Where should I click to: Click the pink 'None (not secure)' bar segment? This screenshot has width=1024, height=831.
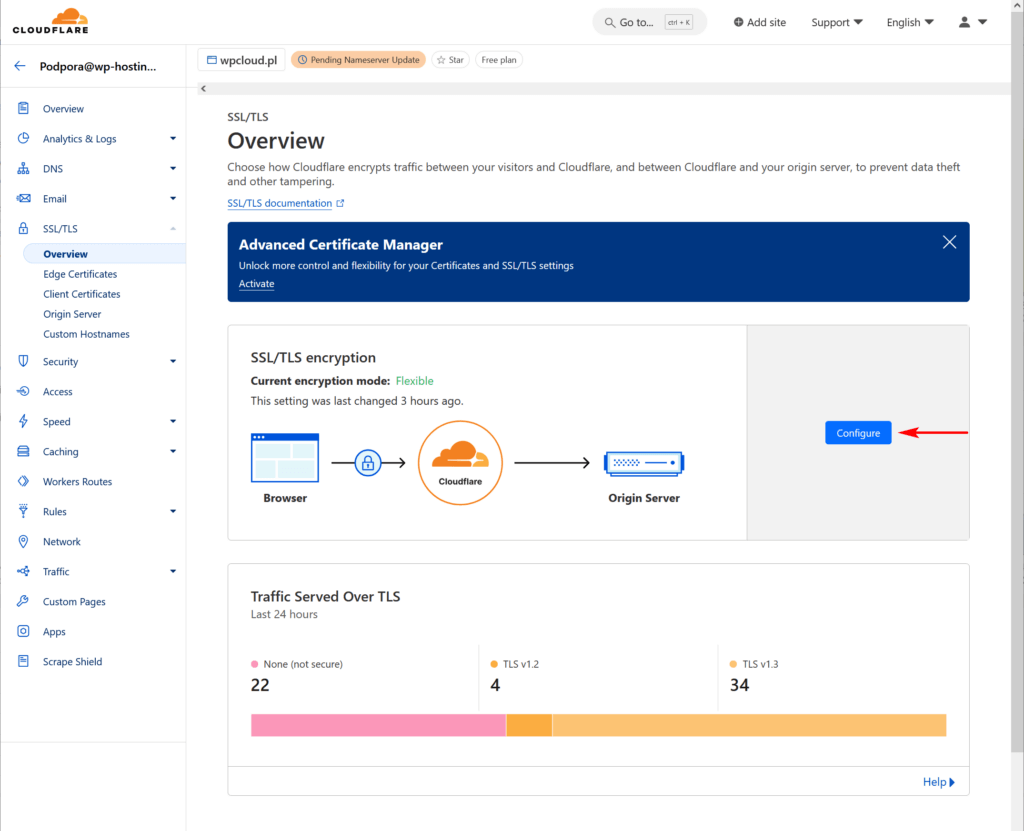point(377,725)
